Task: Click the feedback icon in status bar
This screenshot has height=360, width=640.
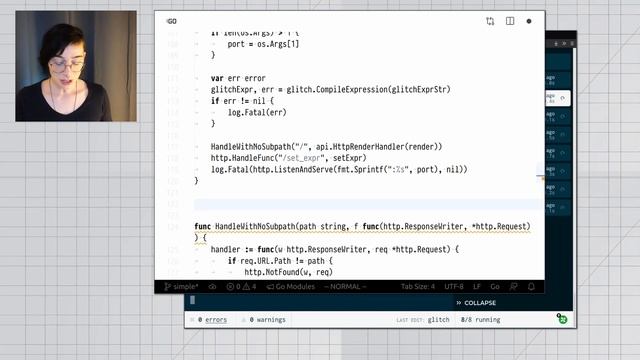Action: [x=513, y=287]
